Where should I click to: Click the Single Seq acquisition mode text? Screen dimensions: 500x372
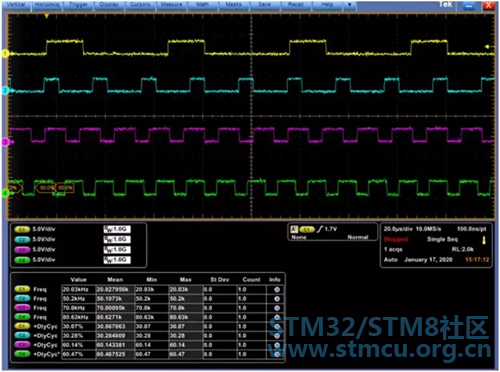[442, 239]
